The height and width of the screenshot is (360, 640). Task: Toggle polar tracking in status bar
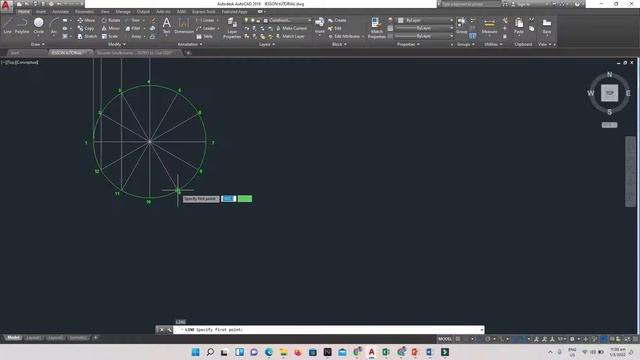point(488,339)
